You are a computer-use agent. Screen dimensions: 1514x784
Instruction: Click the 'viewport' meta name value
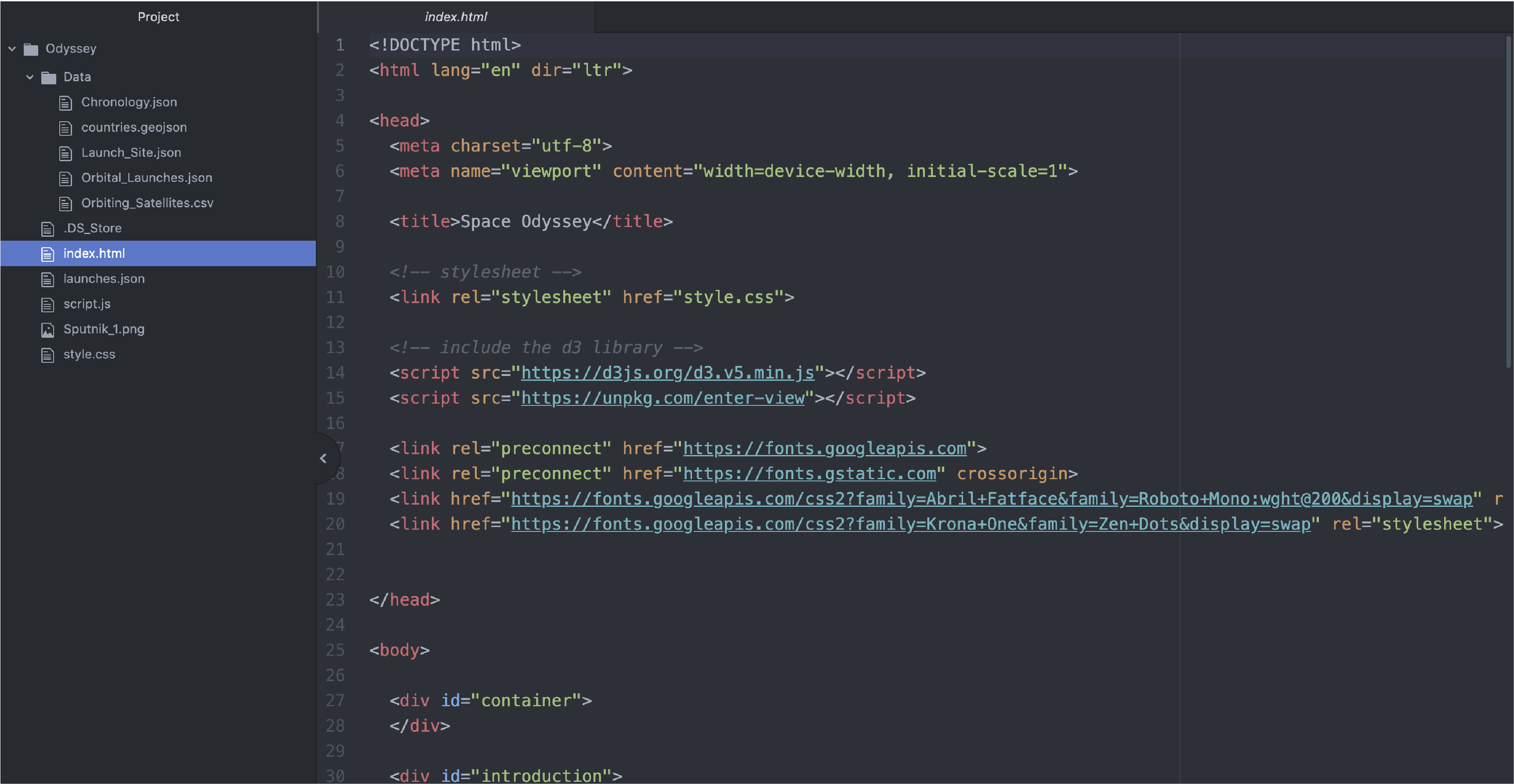551,172
